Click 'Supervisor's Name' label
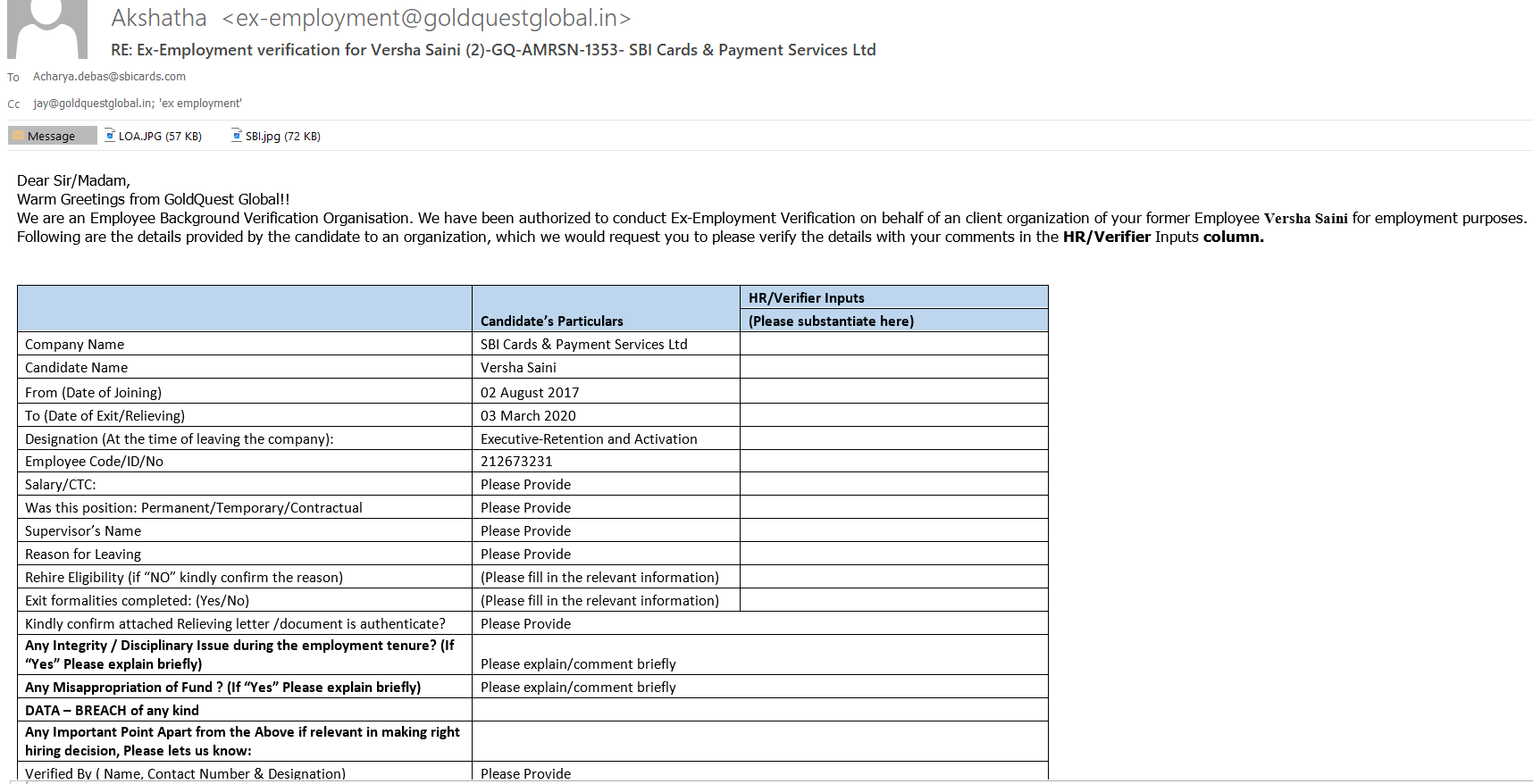Screen dimensions: 1533x784 [83, 531]
